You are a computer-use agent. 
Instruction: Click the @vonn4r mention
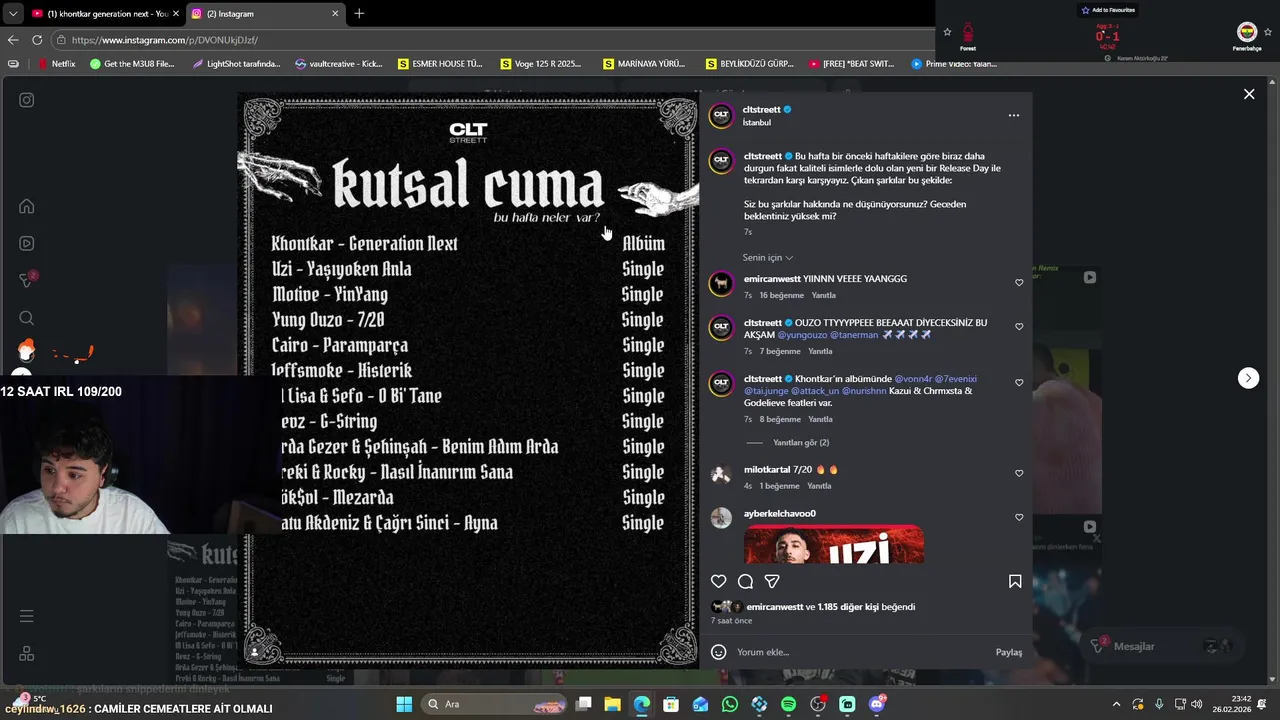click(x=912, y=379)
